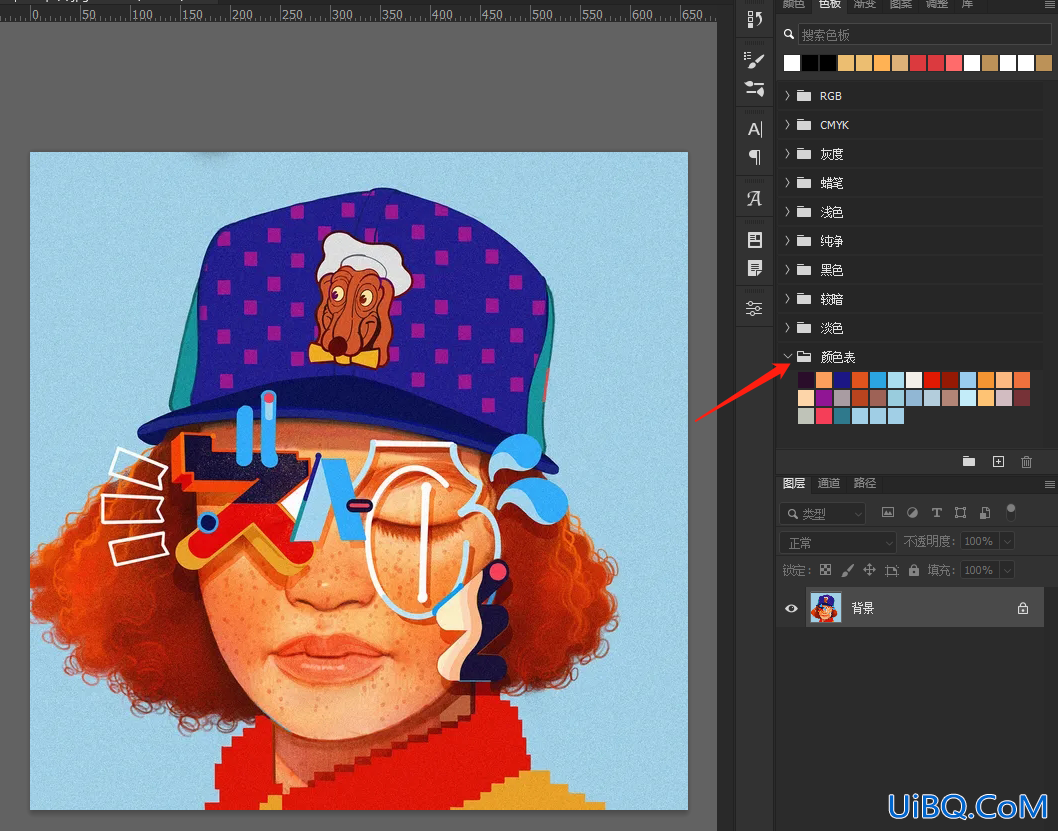The height and width of the screenshot is (831, 1058).
Task: Expand the 灰度 swatch folder
Action: [x=787, y=154]
